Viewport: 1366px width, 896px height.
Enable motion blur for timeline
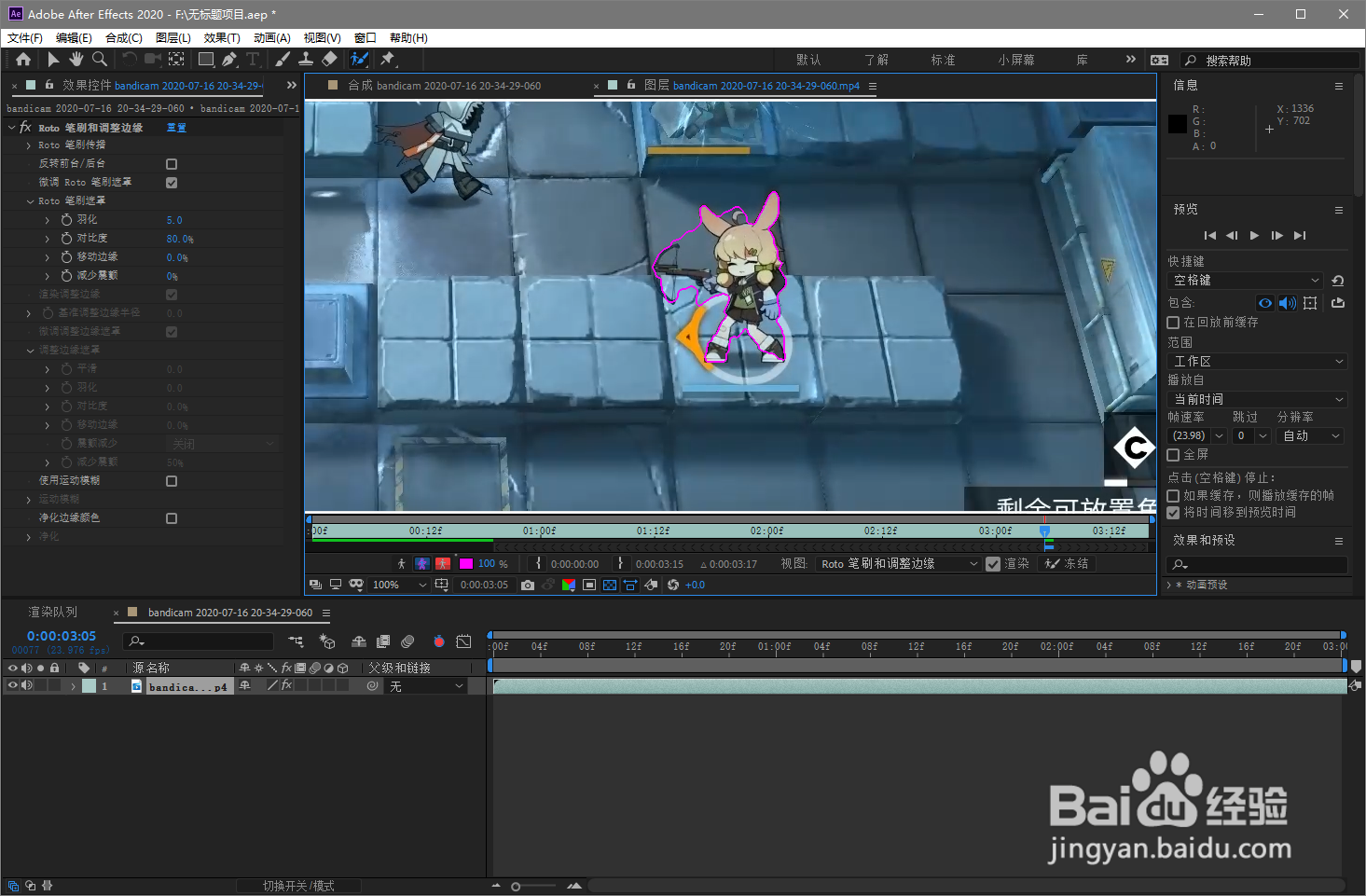pos(407,641)
